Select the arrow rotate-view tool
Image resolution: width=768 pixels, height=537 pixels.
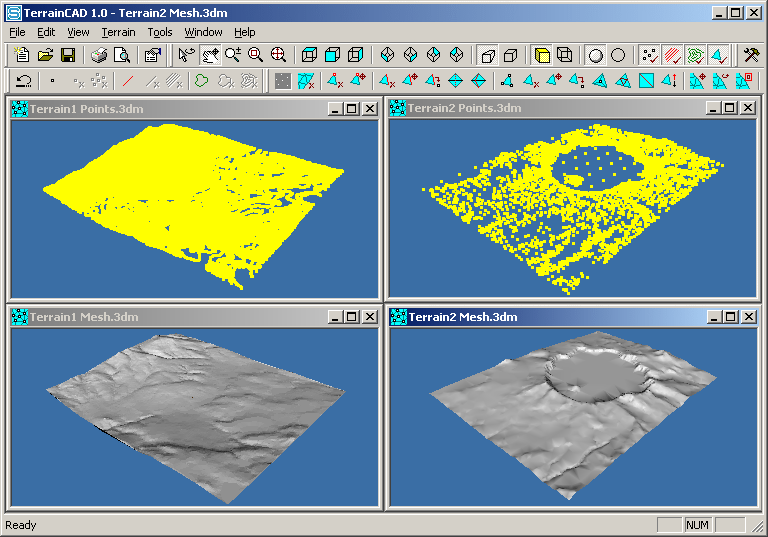pyautogui.click(x=187, y=55)
